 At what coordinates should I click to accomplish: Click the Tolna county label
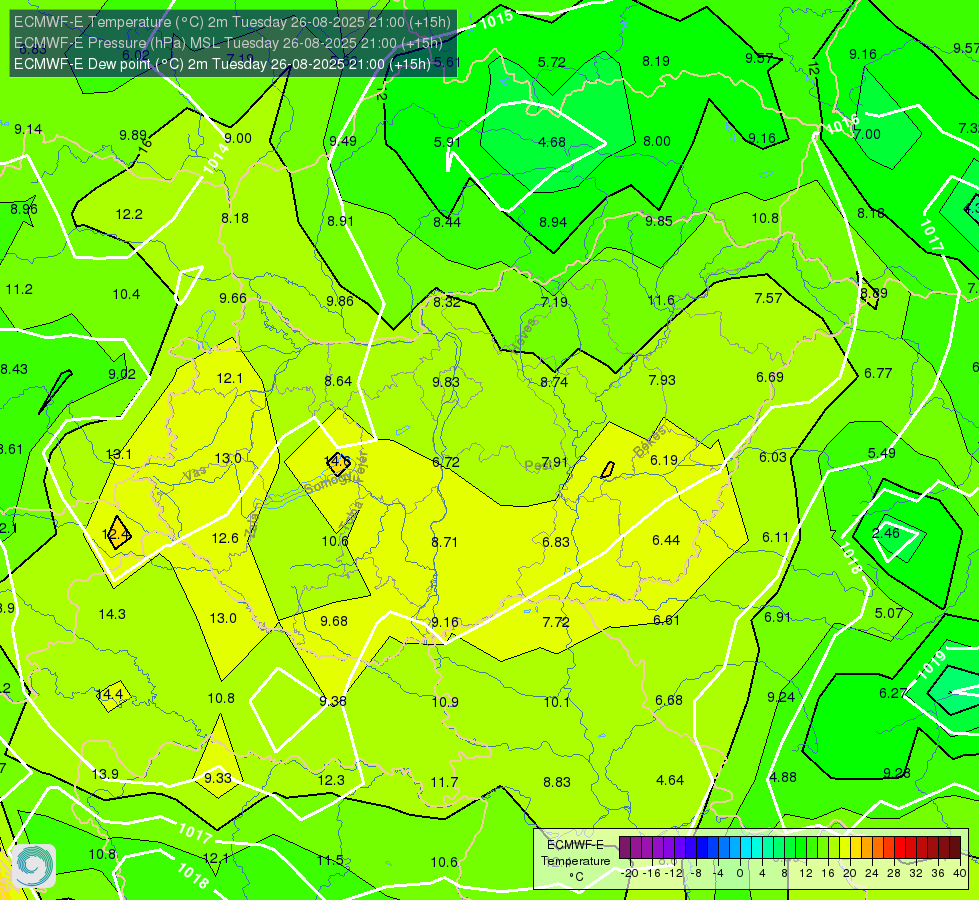pyautogui.click(x=350, y=517)
